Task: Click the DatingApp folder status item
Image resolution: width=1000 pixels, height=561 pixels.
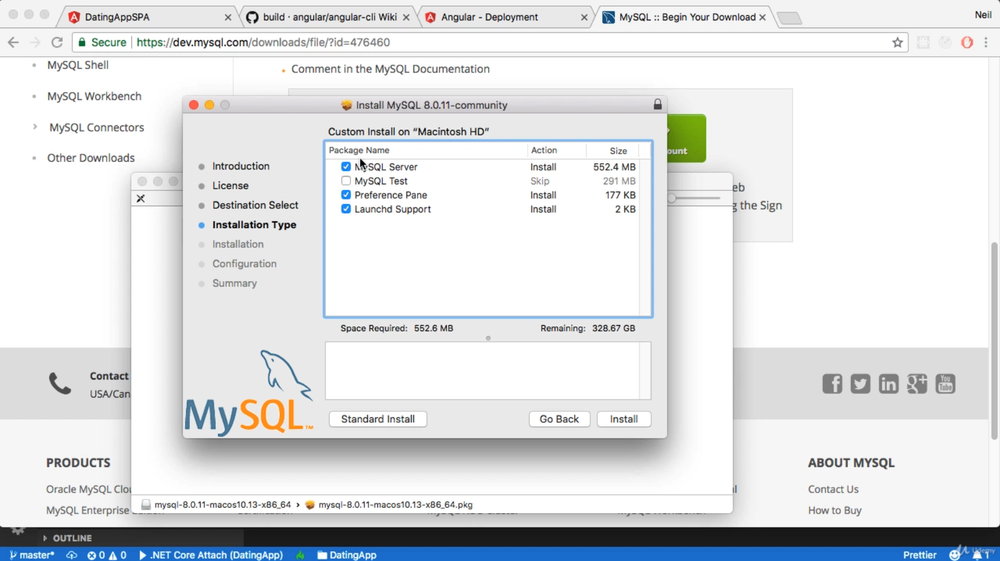Action: coord(347,555)
